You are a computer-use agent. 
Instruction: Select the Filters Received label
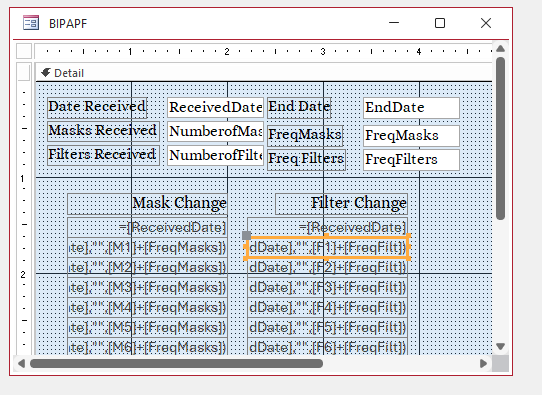point(103,155)
